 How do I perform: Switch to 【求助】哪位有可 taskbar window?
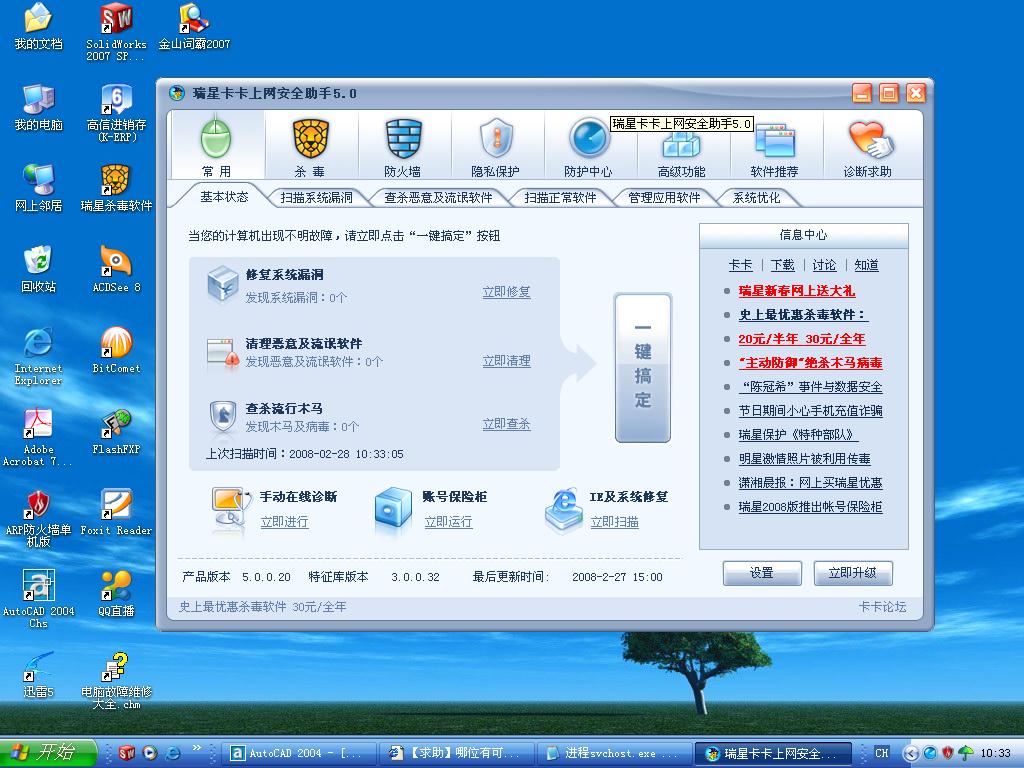click(x=457, y=753)
